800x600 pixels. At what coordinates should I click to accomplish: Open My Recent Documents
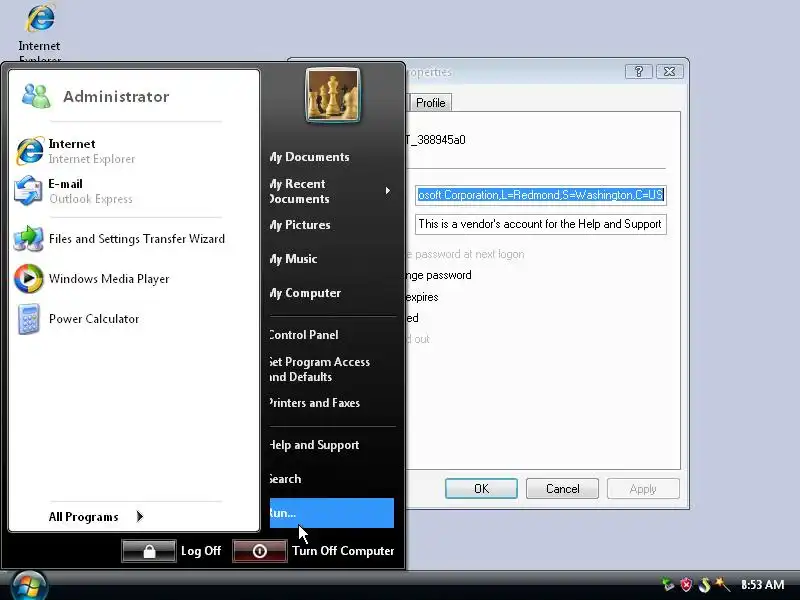[x=299, y=191]
